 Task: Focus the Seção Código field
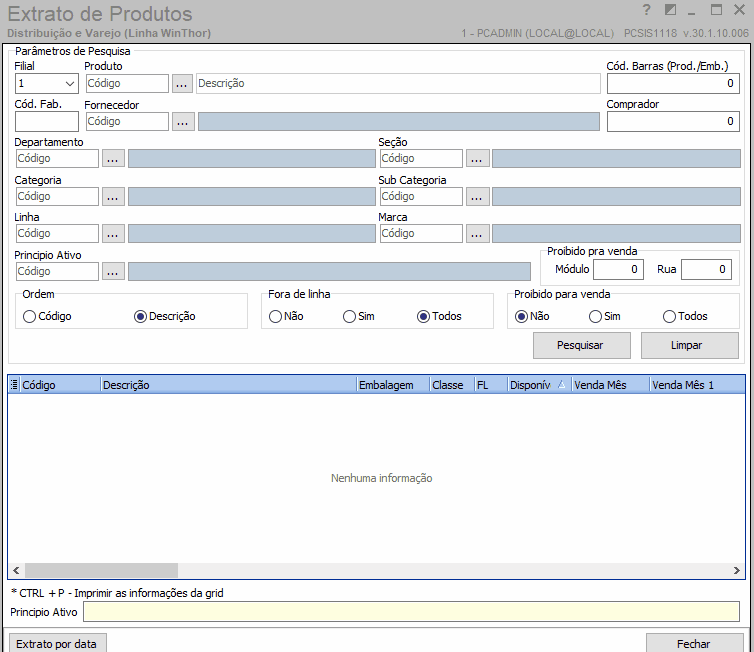pyautogui.click(x=421, y=159)
